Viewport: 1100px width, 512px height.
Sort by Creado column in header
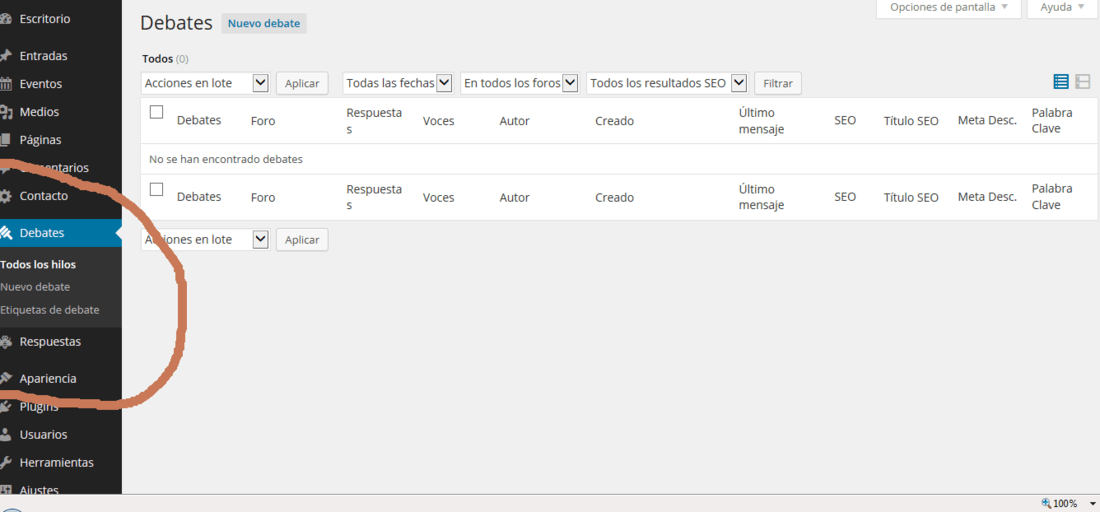(615, 121)
